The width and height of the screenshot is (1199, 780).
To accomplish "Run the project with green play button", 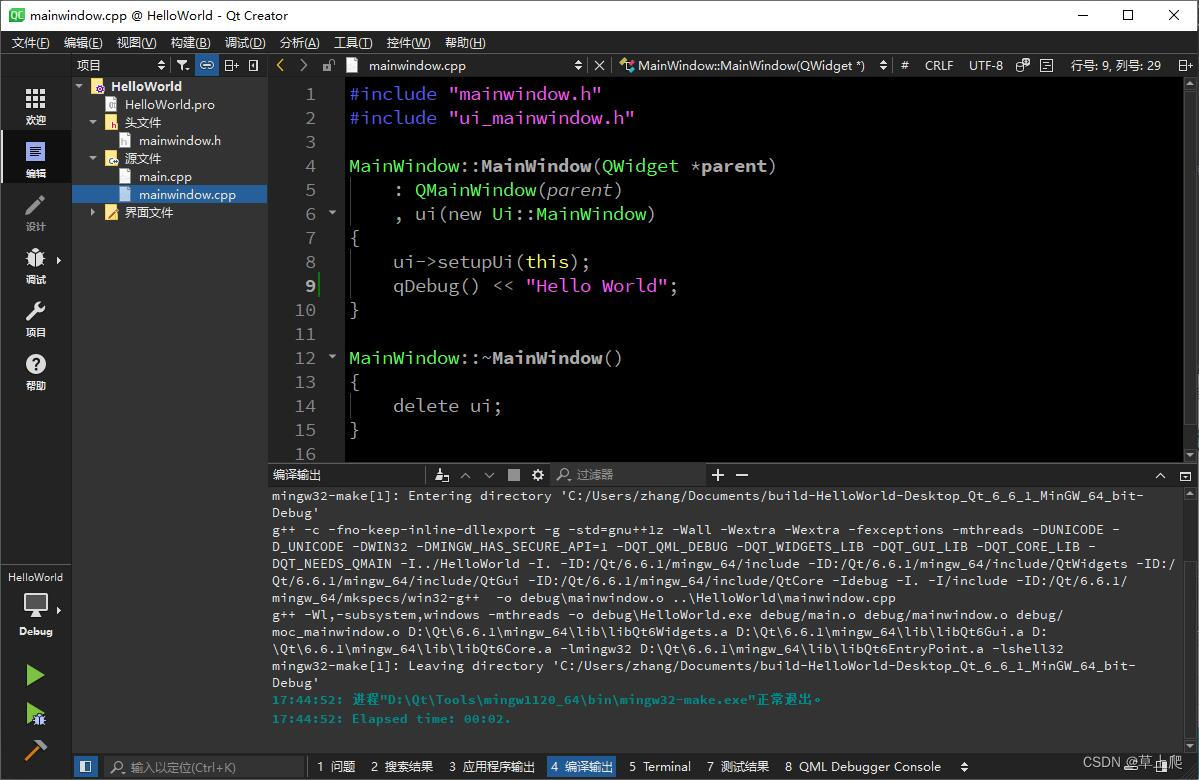I will coord(35,675).
